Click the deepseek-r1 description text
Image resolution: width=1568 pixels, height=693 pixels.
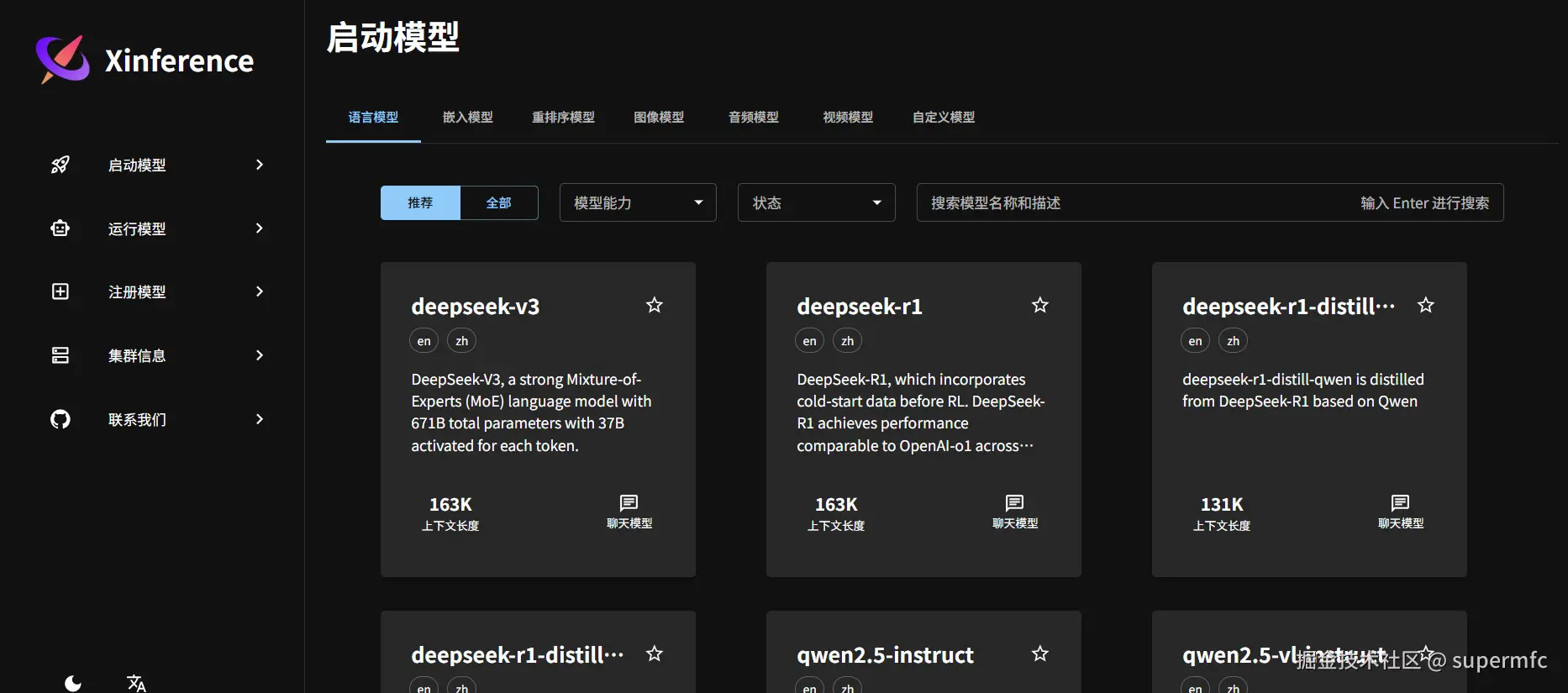tap(921, 412)
